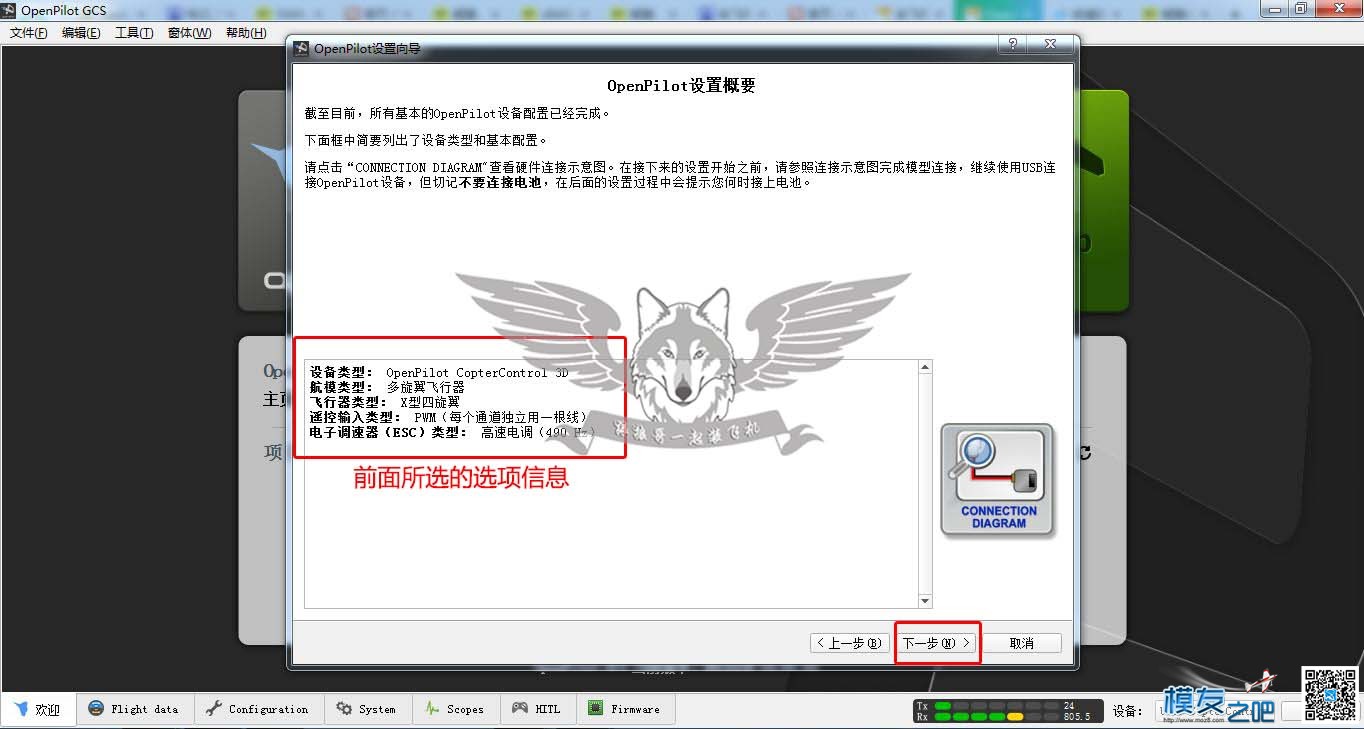
Task: Switch to the Scopes tab
Action: click(455, 709)
